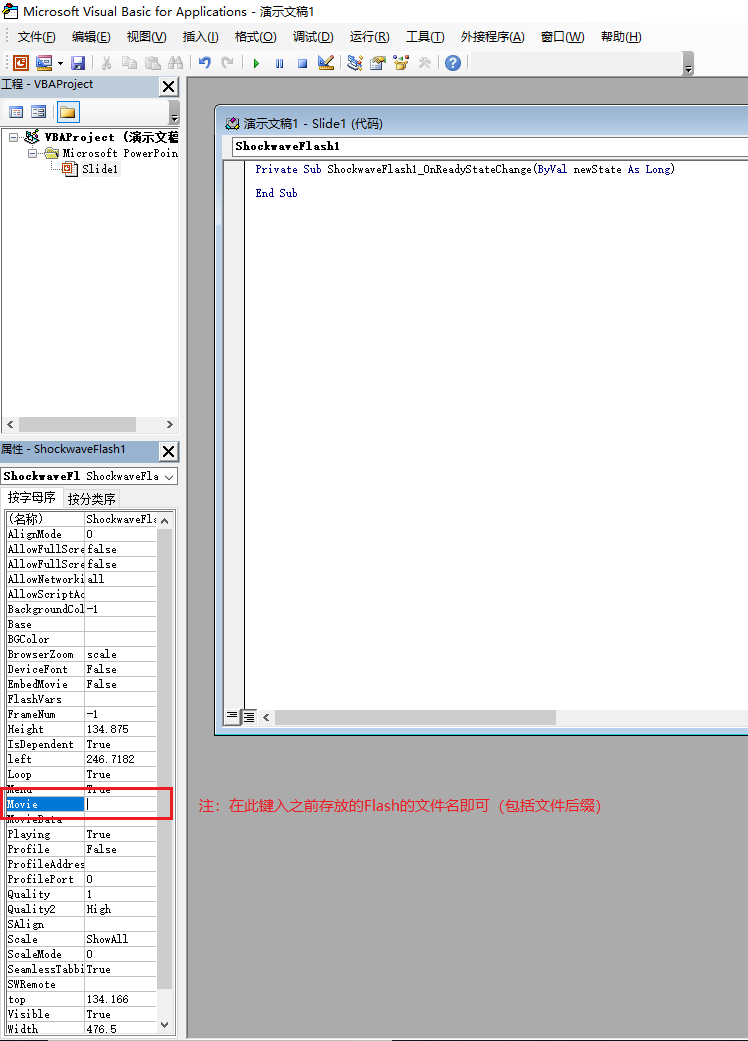Open Find with the binoculars icon

176,63
